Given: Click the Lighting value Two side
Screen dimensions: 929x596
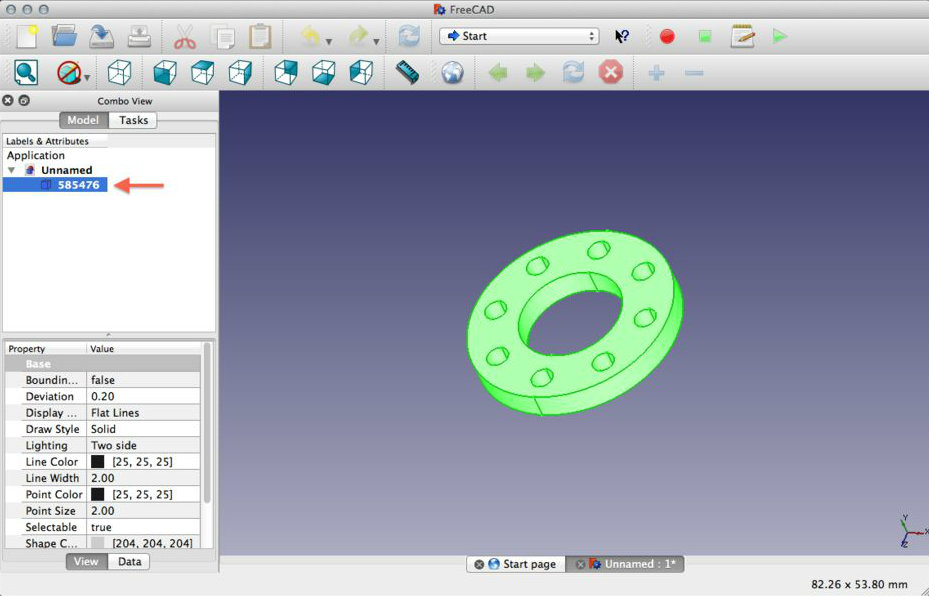Looking at the screenshot, I should [x=143, y=445].
